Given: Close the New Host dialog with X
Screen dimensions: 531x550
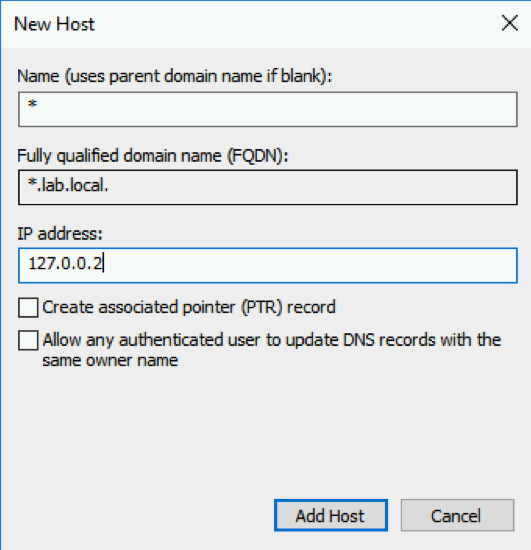Looking at the screenshot, I should (510, 24).
